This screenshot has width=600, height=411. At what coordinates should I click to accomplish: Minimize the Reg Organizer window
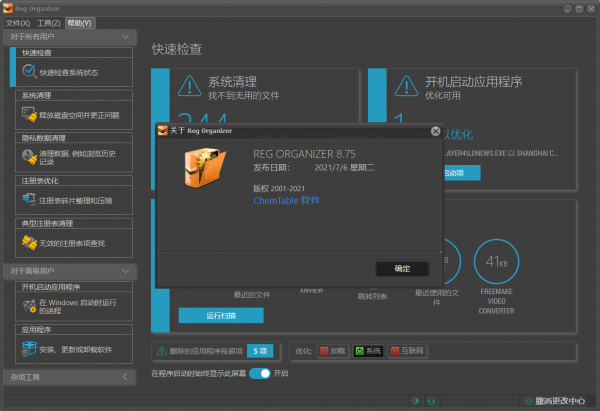pos(567,8)
